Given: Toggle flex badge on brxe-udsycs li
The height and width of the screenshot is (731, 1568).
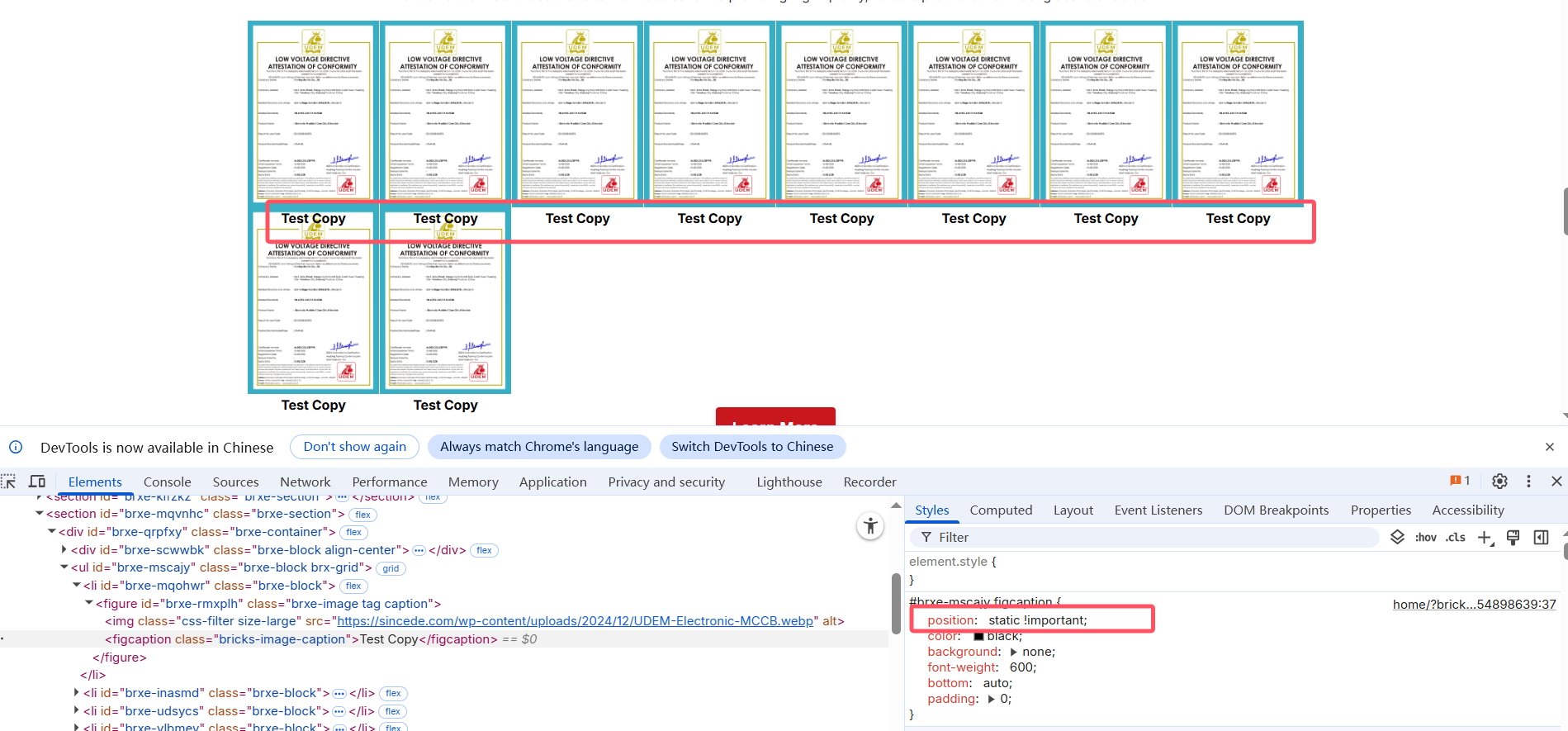Looking at the screenshot, I should click(x=392, y=711).
